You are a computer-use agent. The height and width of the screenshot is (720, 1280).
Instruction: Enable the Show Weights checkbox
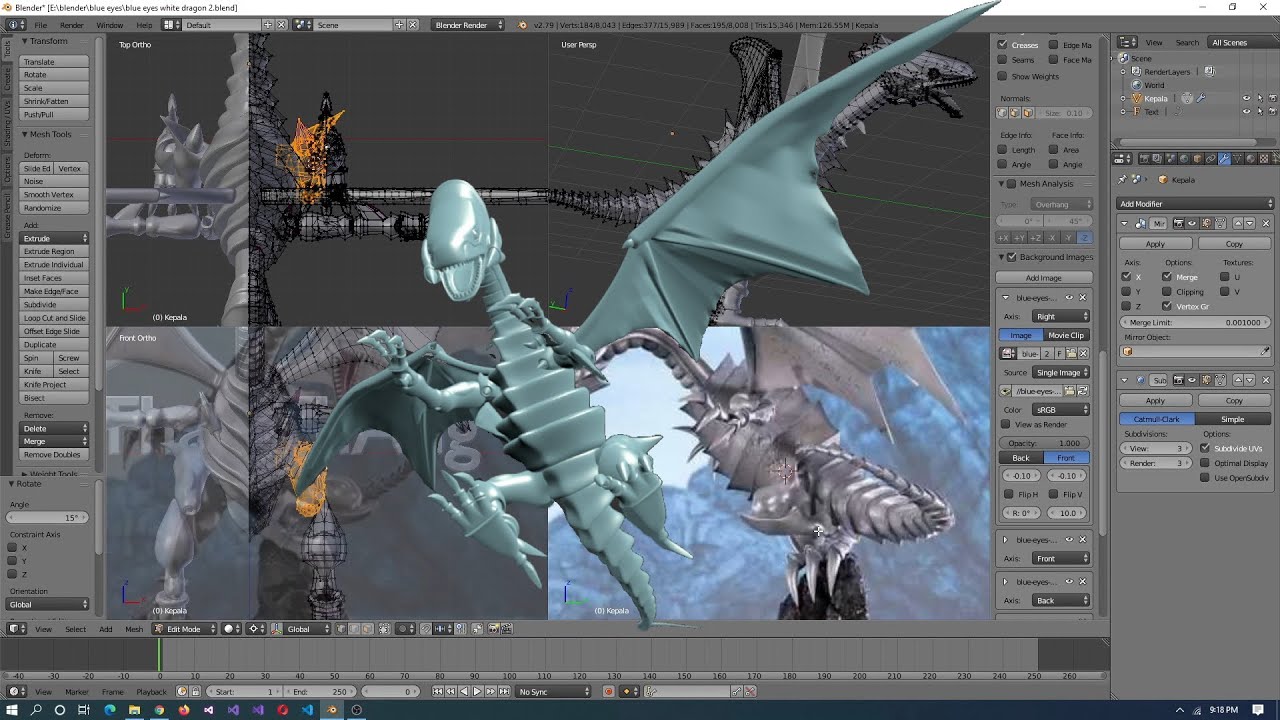pyautogui.click(x=1003, y=76)
